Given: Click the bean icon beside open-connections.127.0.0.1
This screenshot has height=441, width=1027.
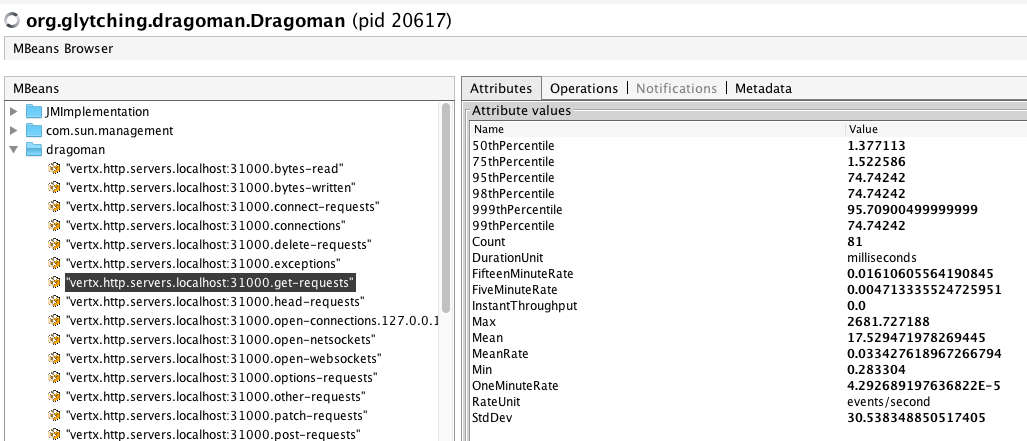Looking at the screenshot, I should [x=54, y=321].
